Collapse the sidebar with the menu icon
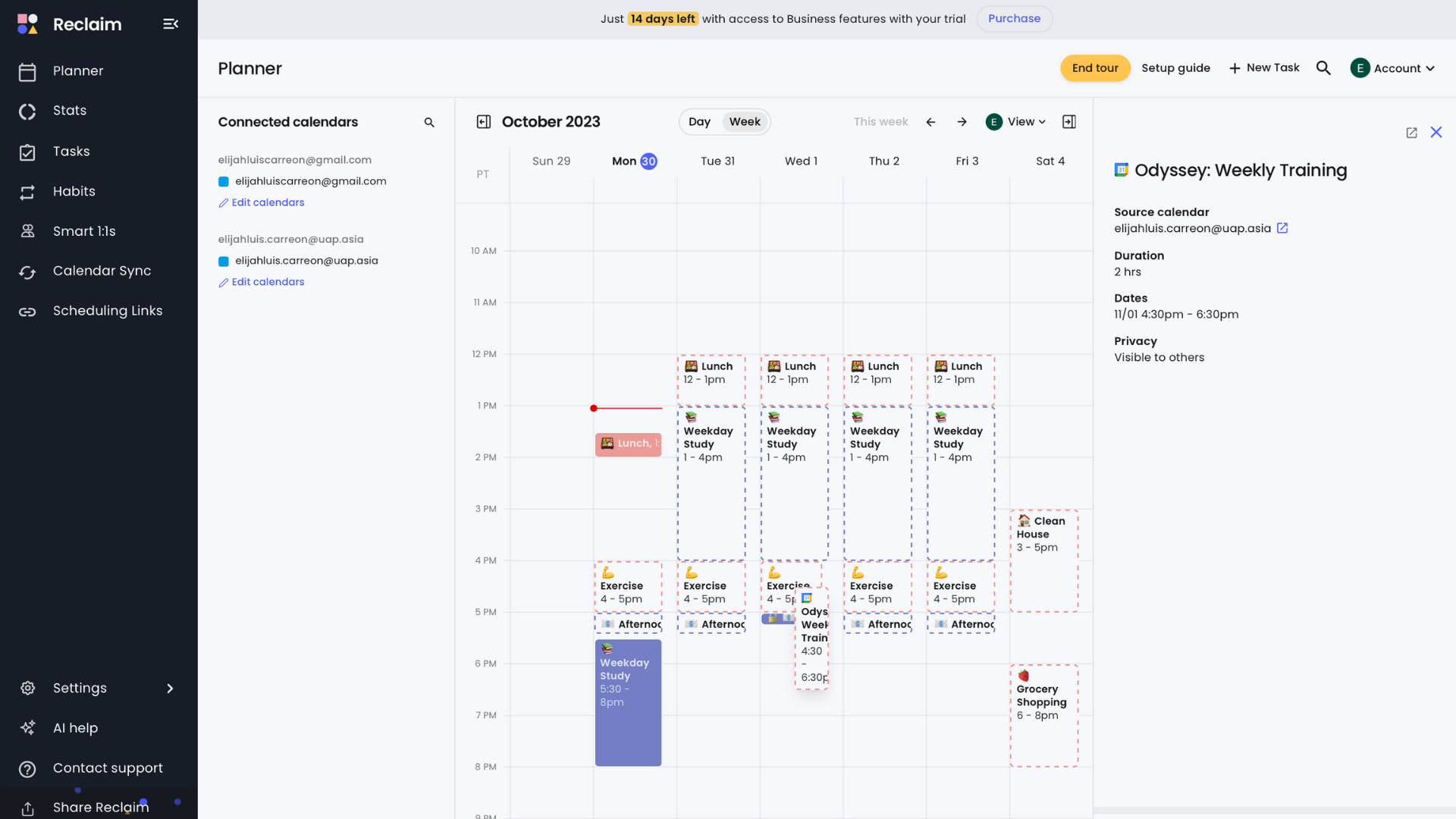 click(171, 24)
